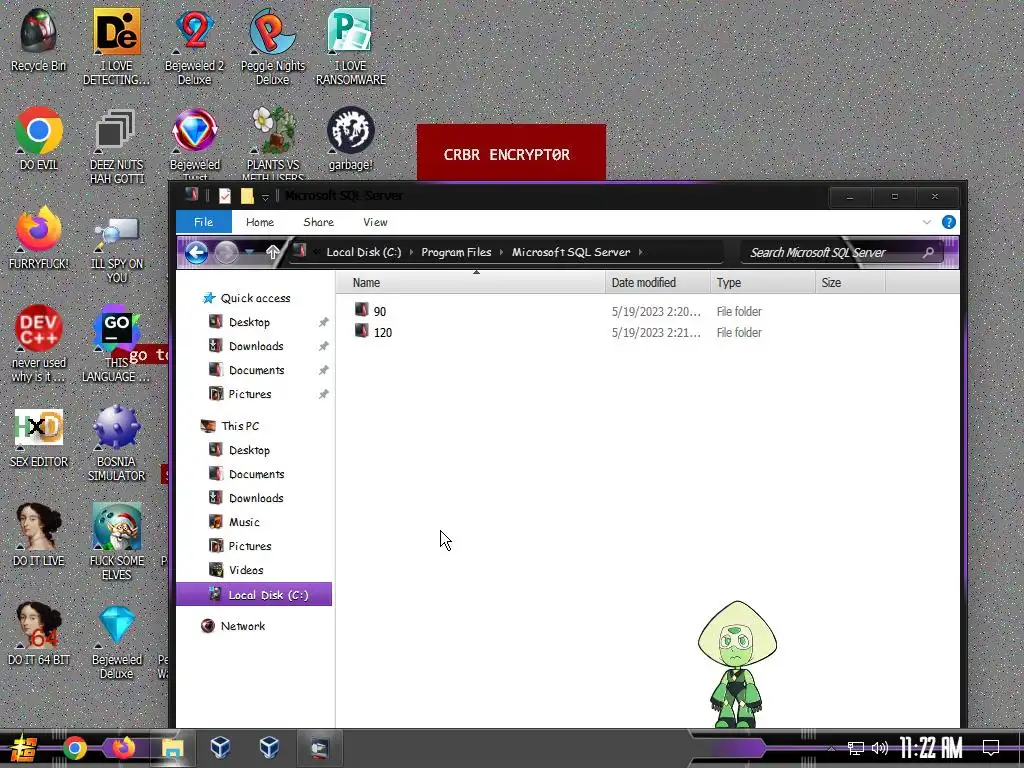Viewport: 1024px width, 768px height.
Task: Expand the Program Files breadcrumb chevron
Action: (501, 252)
